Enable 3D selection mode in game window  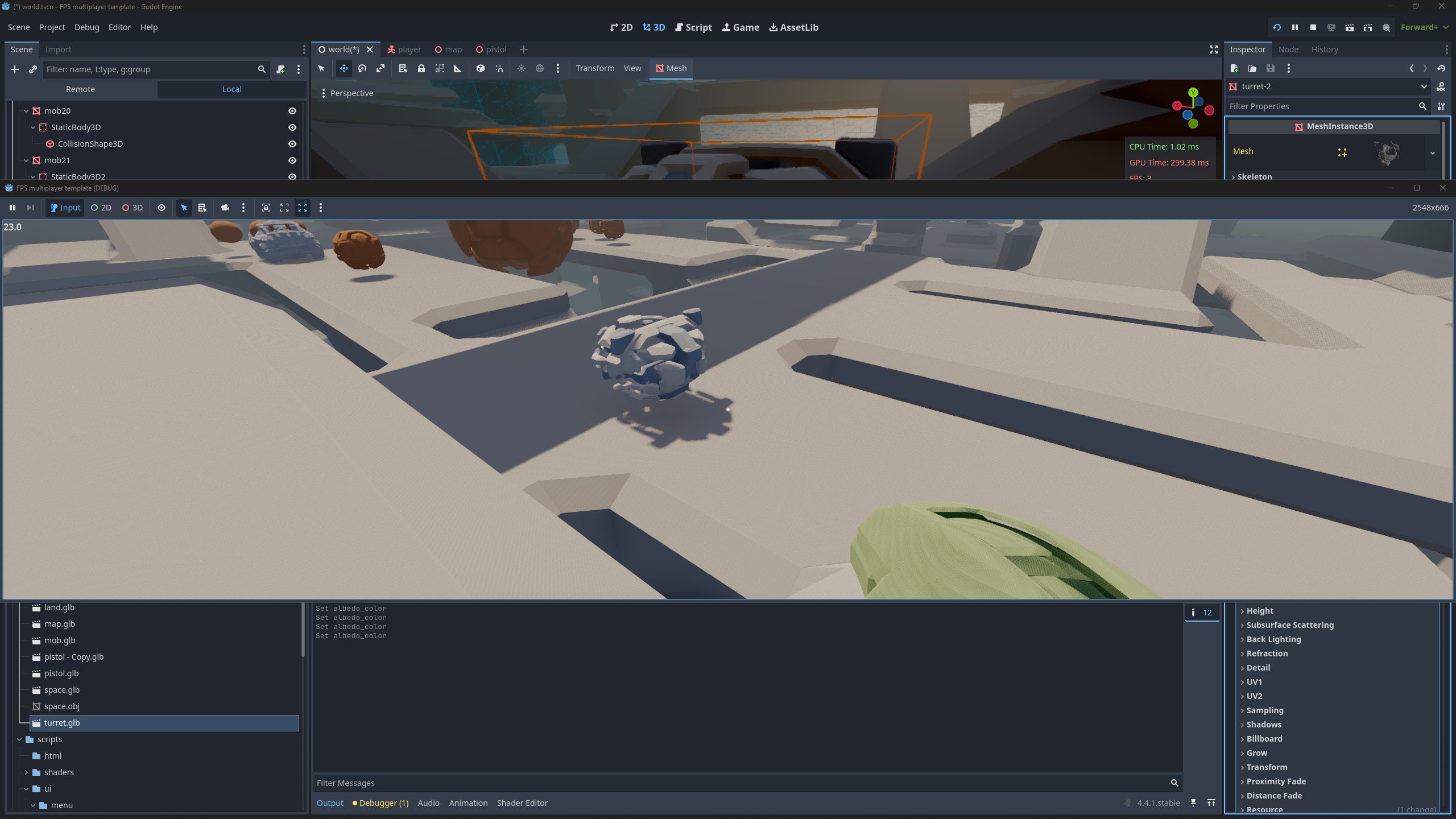pos(133,208)
